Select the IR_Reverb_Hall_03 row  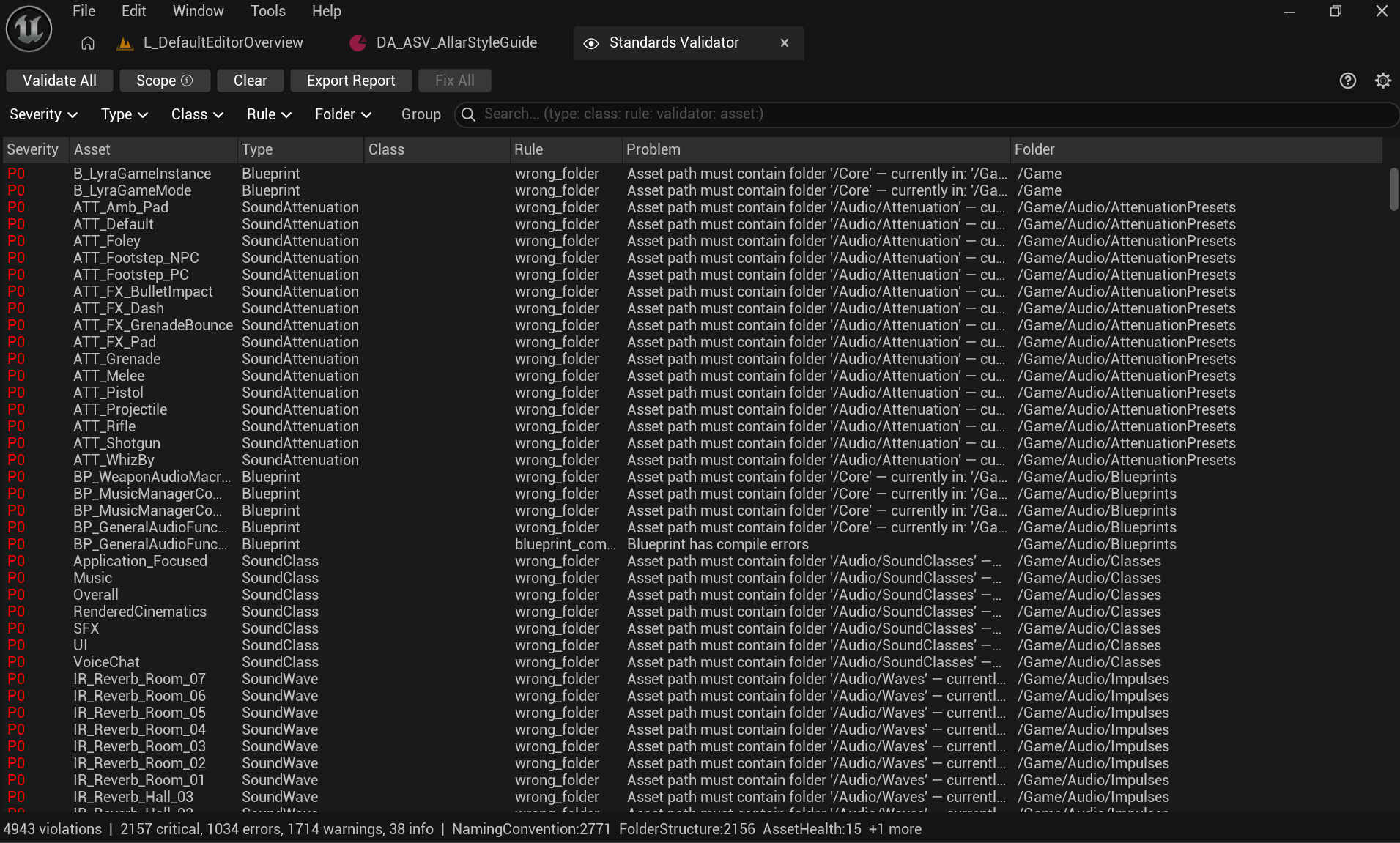[692, 797]
